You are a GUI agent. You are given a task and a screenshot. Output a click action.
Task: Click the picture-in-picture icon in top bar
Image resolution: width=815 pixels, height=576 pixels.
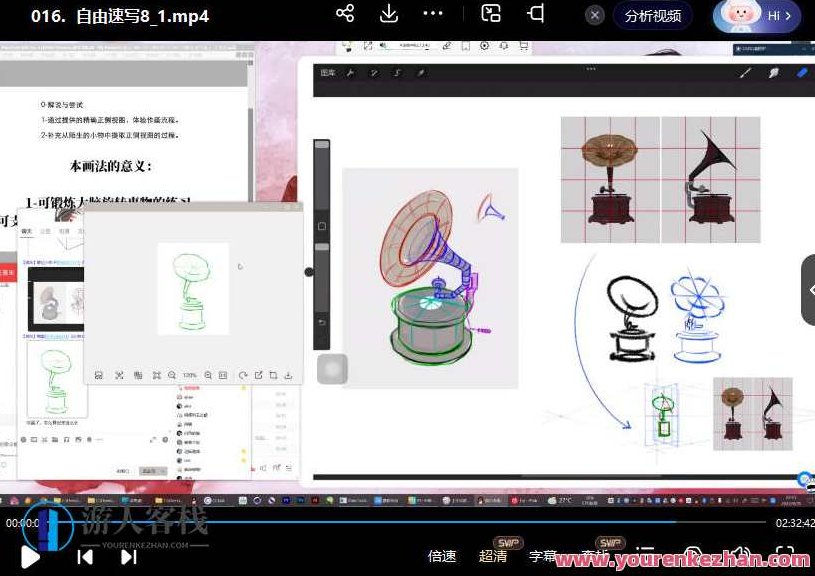click(490, 14)
